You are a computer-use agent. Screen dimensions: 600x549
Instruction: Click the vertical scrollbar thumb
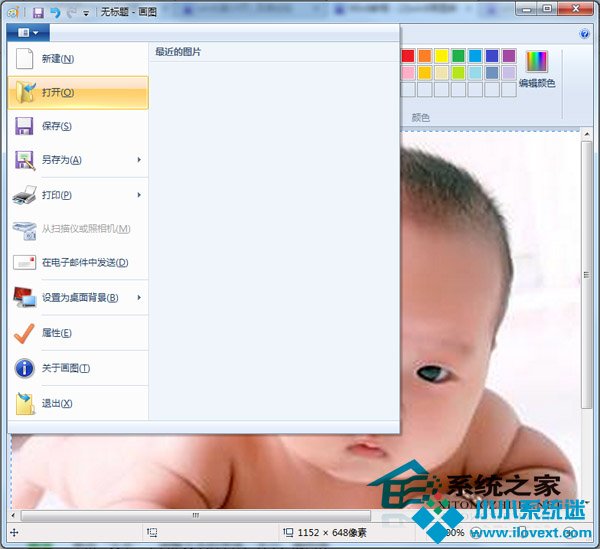586,275
